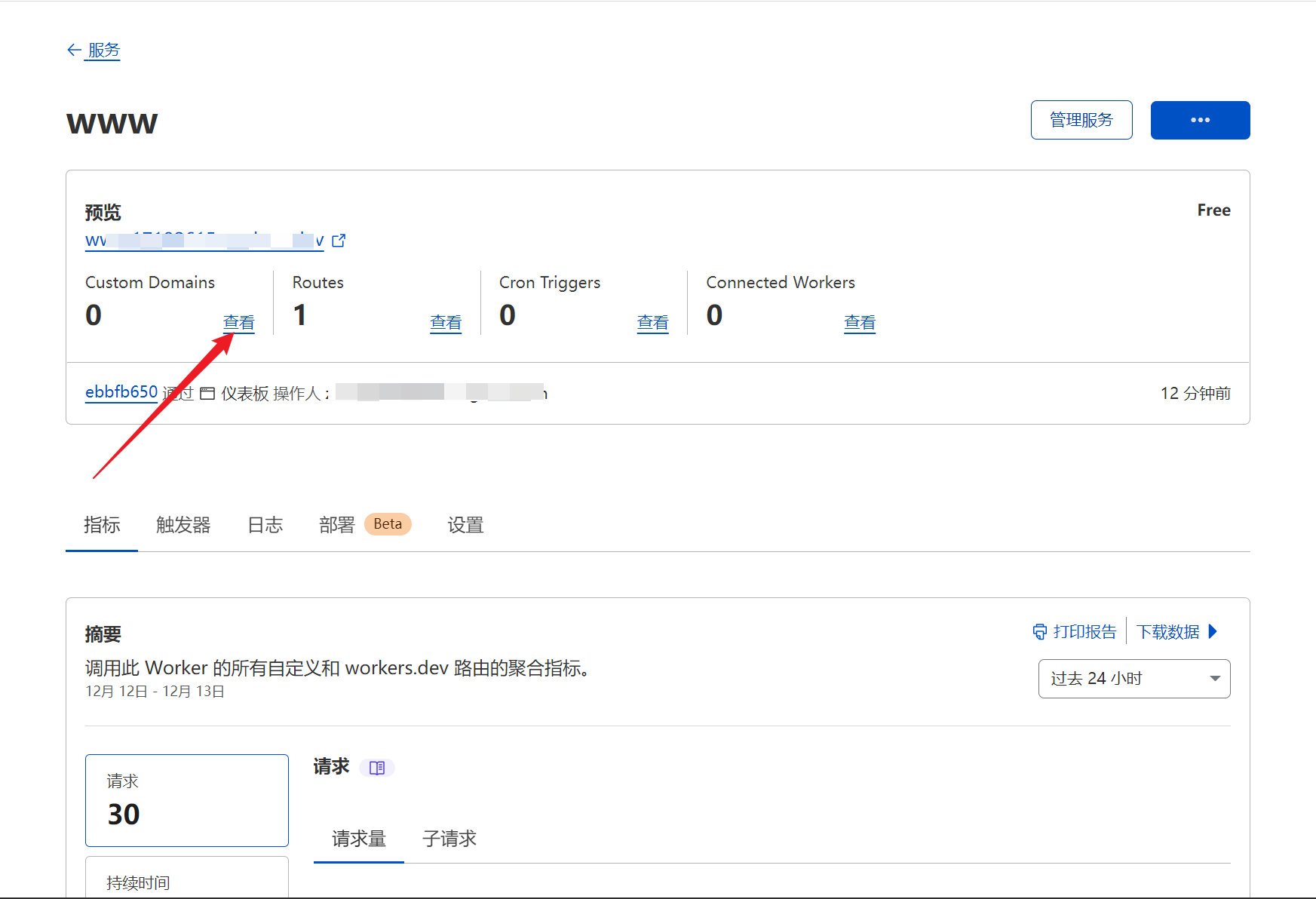1316x899 pixels.
Task: Open the 过去 24 小时 time range dropdown
Action: point(1134,679)
